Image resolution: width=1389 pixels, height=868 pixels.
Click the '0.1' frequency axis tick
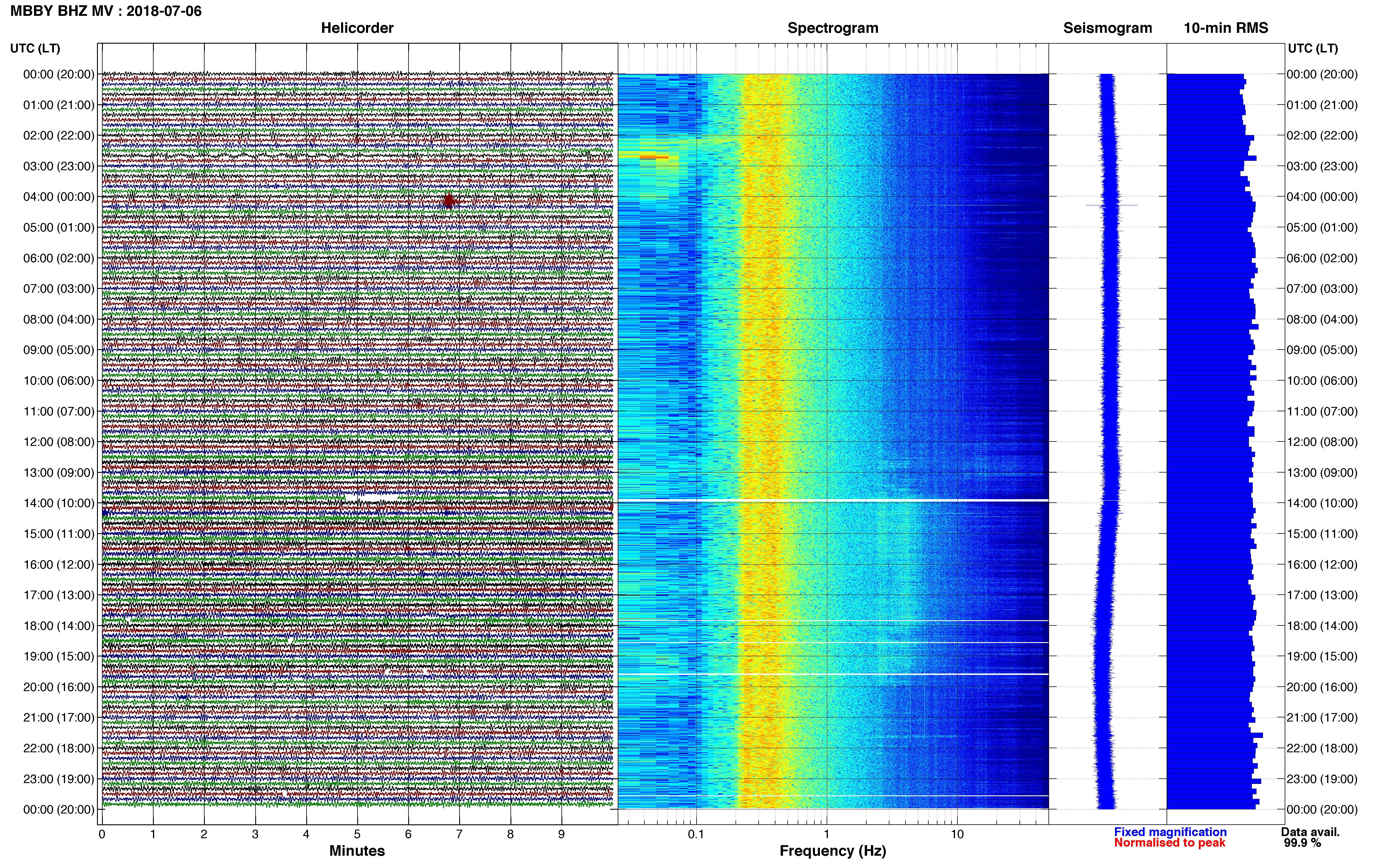[x=696, y=834]
